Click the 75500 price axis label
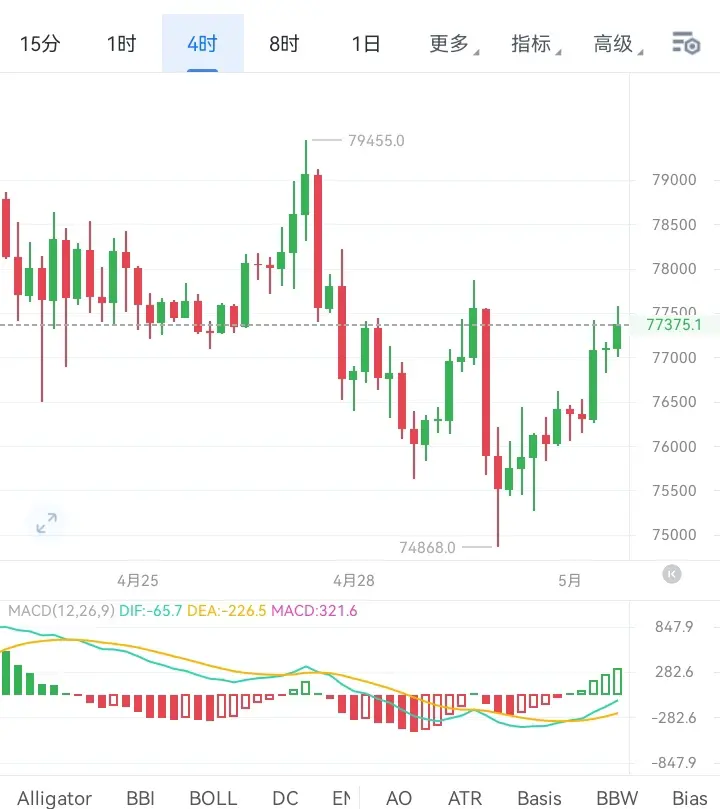Screen dimensions: 720x809 [x=674, y=490]
